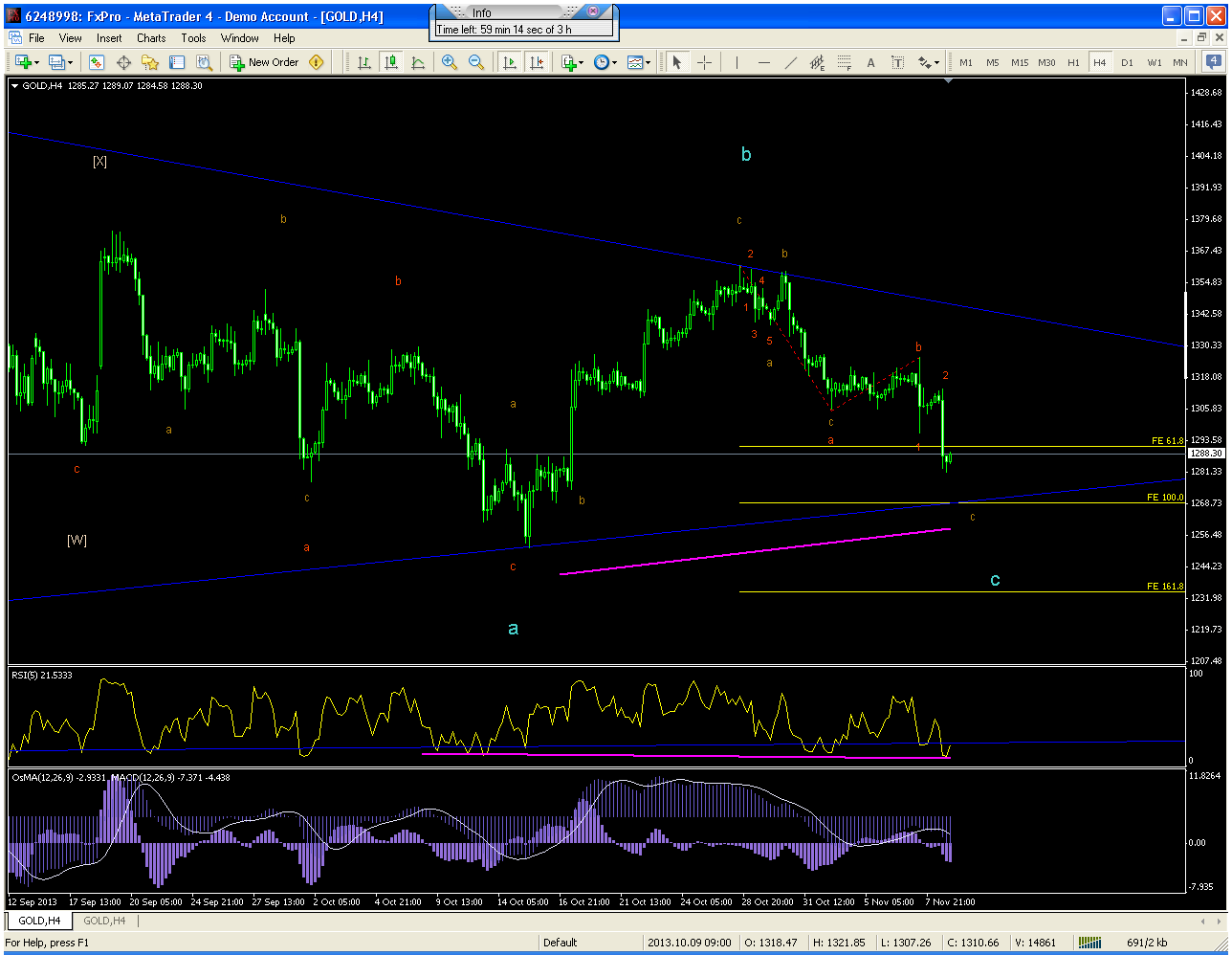This screenshot has height=955, width=1232.
Task: Open the Charts menu
Action: pos(151,38)
